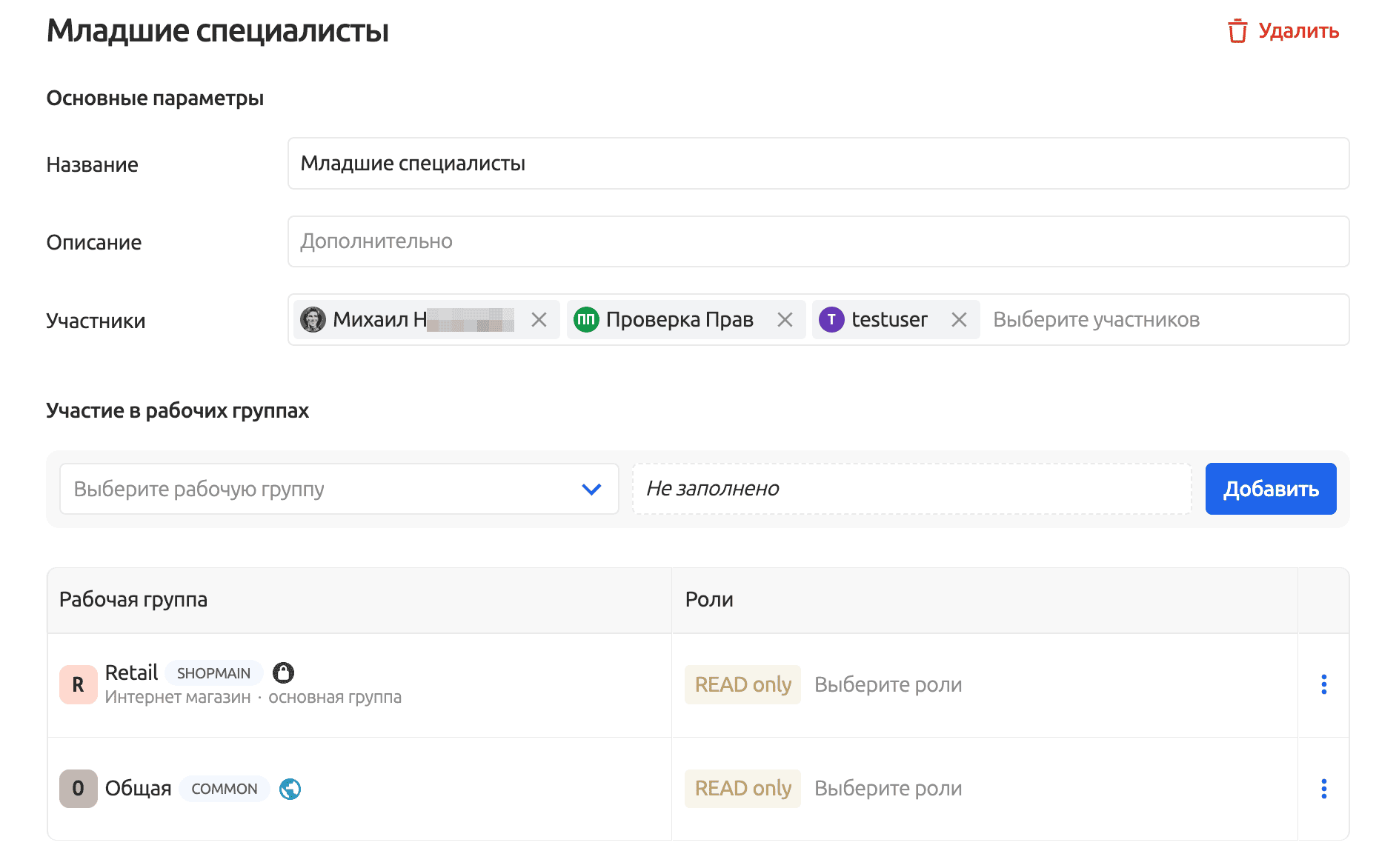Viewport: 1399px width, 868px height.
Task: Remove Проверка Прав participant chip
Action: [x=785, y=320]
